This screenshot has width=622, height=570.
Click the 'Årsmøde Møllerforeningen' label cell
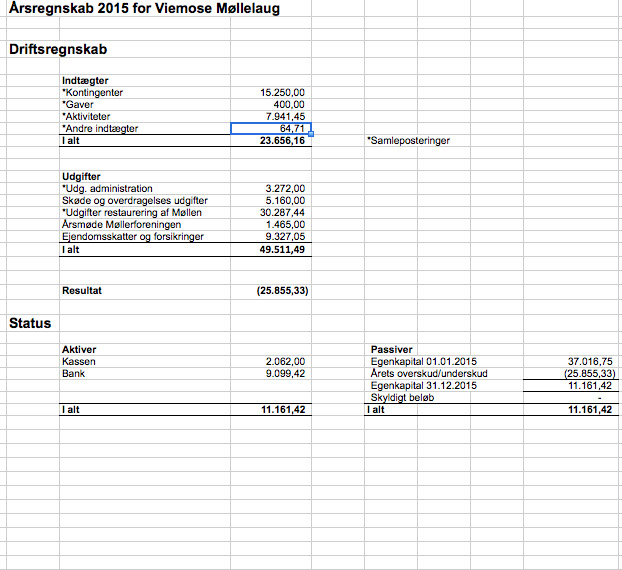[121, 225]
